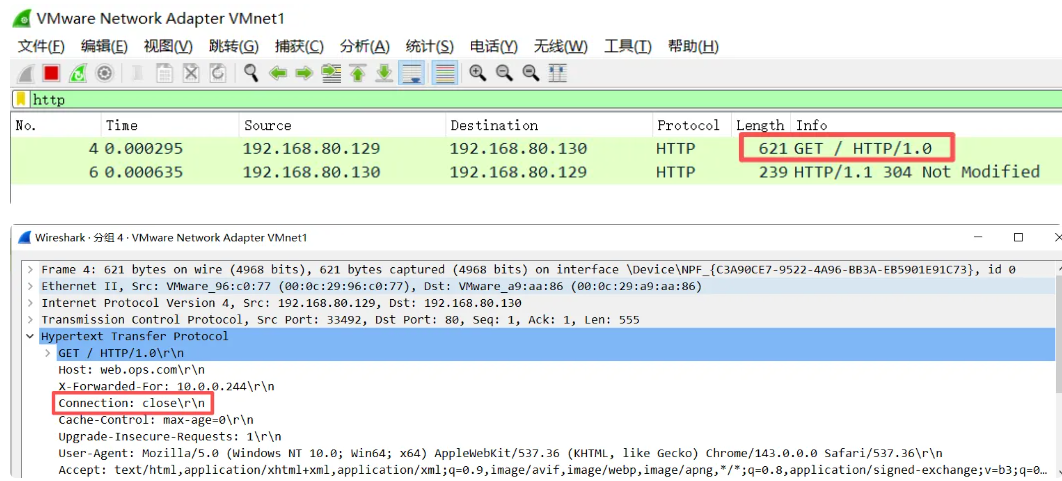Click the display filter bookmark icon

(21, 99)
